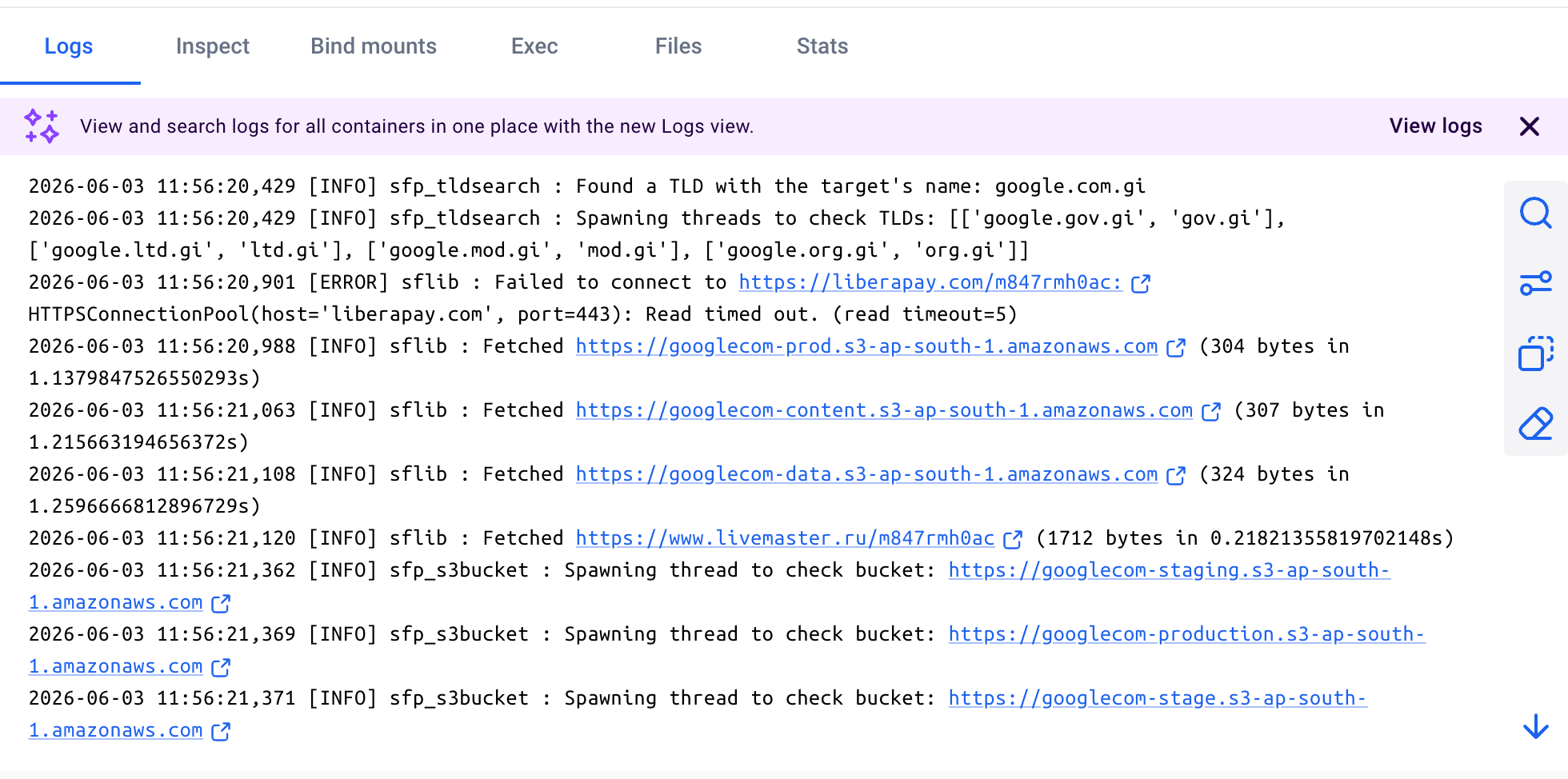Jump to bottom of logs arrow
This screenshot has width=1568, height=779.
tap(1535, 726)
